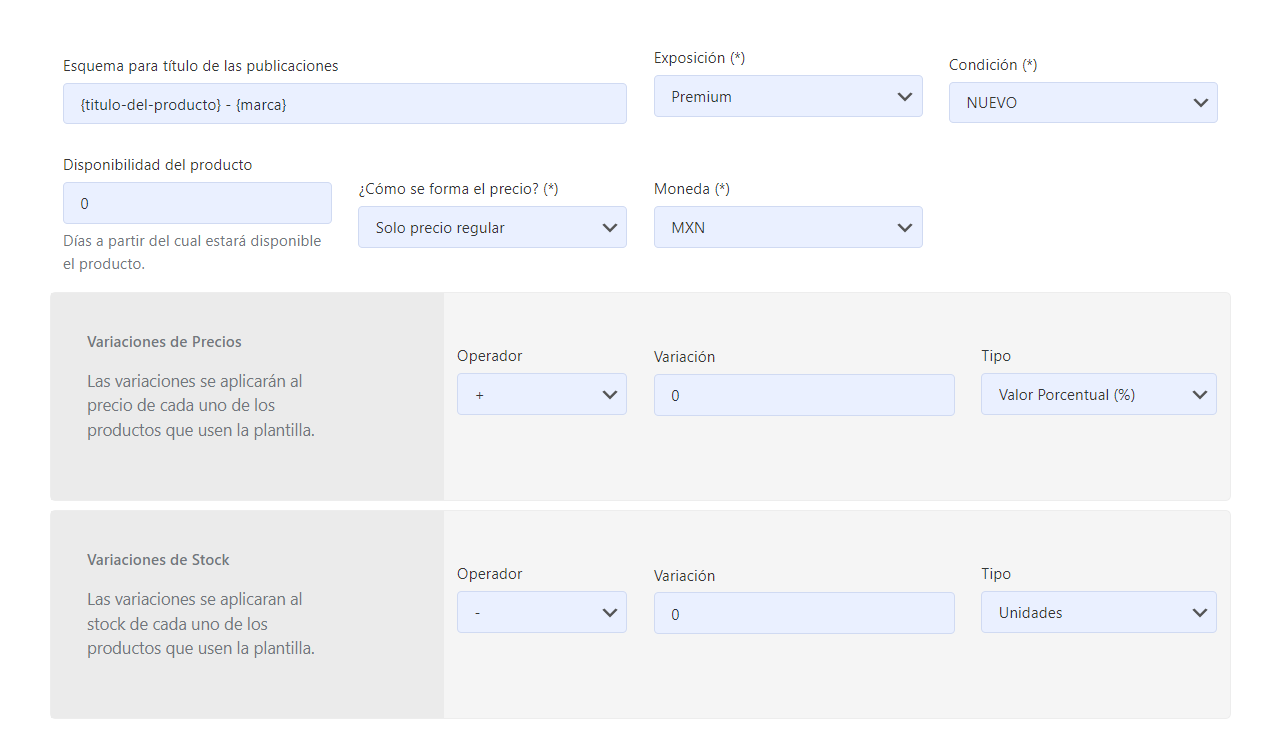
Task: Click the 'Disponibilidad del producto' label
Action: click(x=157, y=165)
